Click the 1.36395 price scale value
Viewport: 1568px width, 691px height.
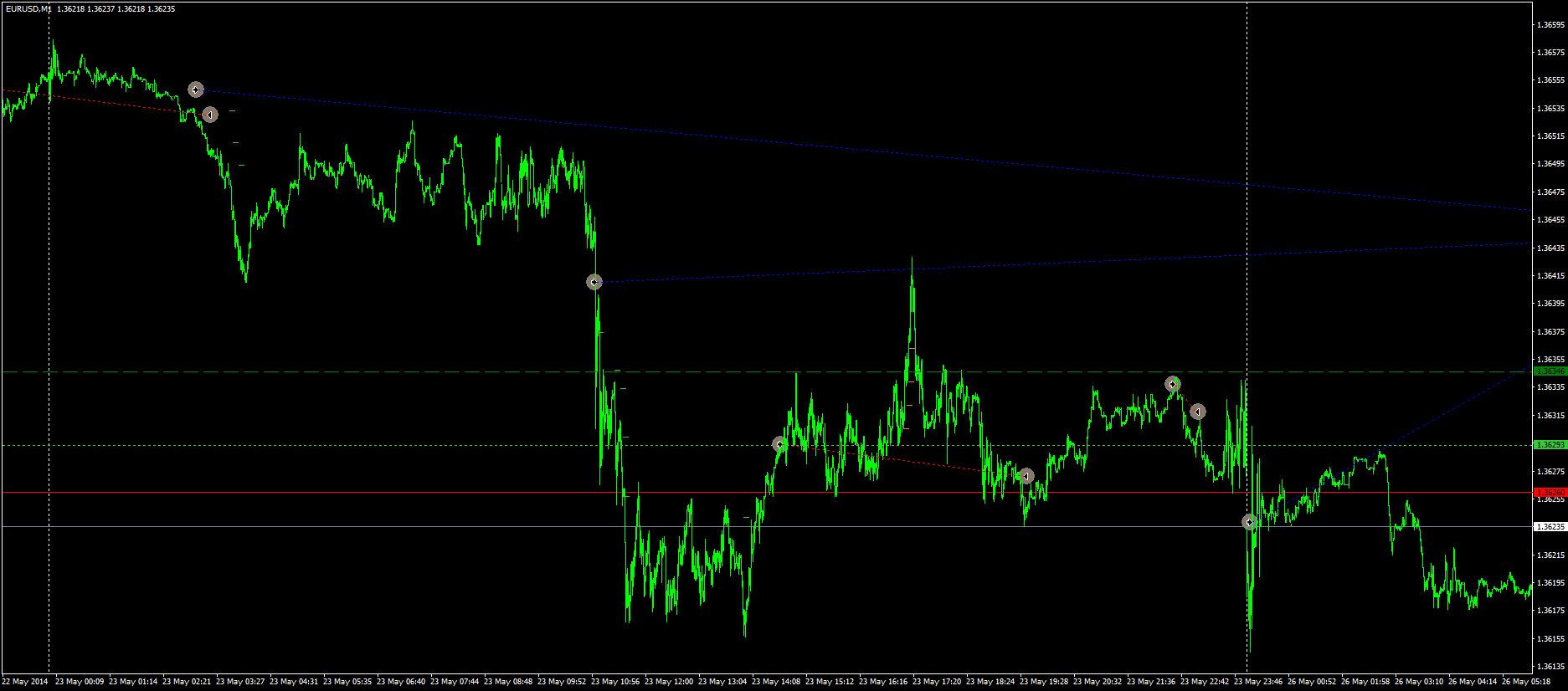coord(1550,304)
